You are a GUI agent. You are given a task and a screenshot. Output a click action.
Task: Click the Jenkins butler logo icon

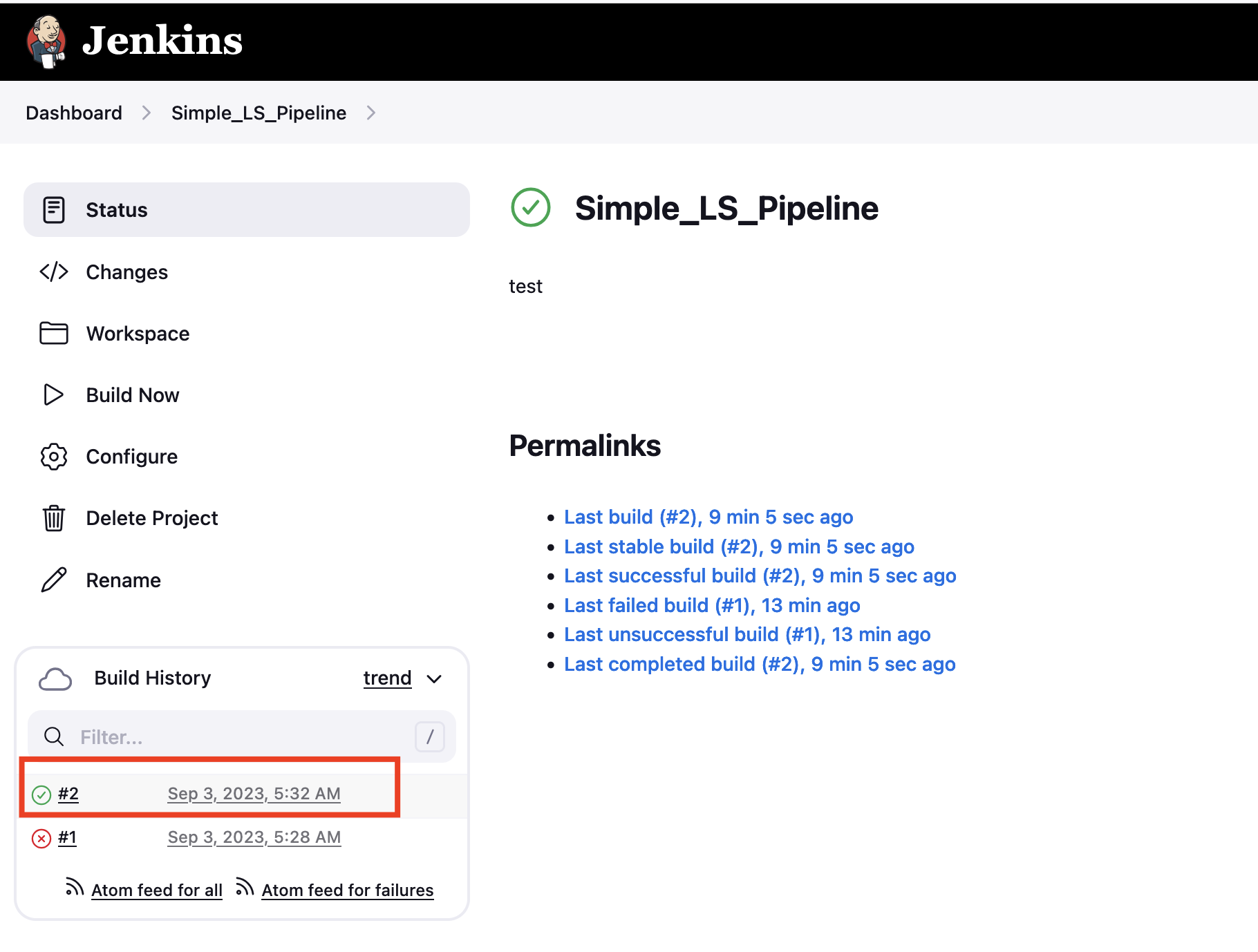point(46,41)
